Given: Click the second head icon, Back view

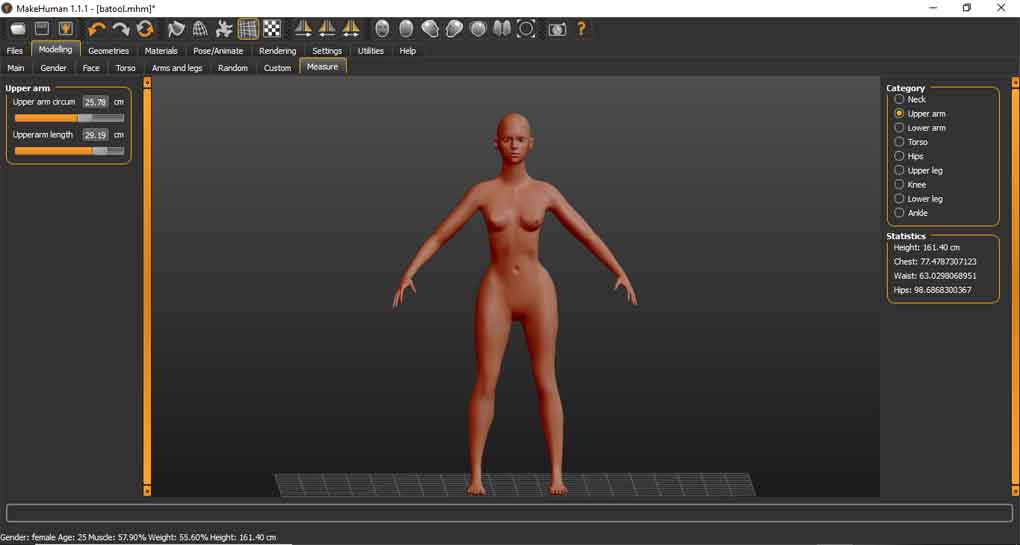Looking at the screenshot, I should 406,29.
